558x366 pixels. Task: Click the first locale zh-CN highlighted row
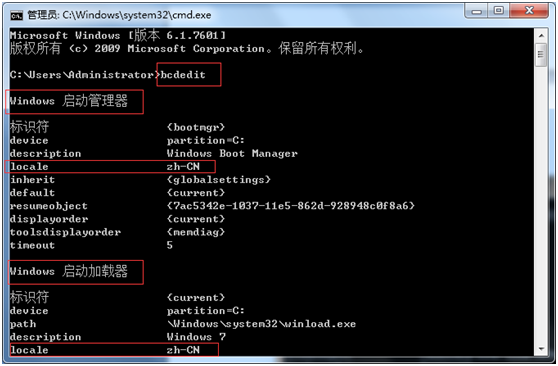pos(110,167)
